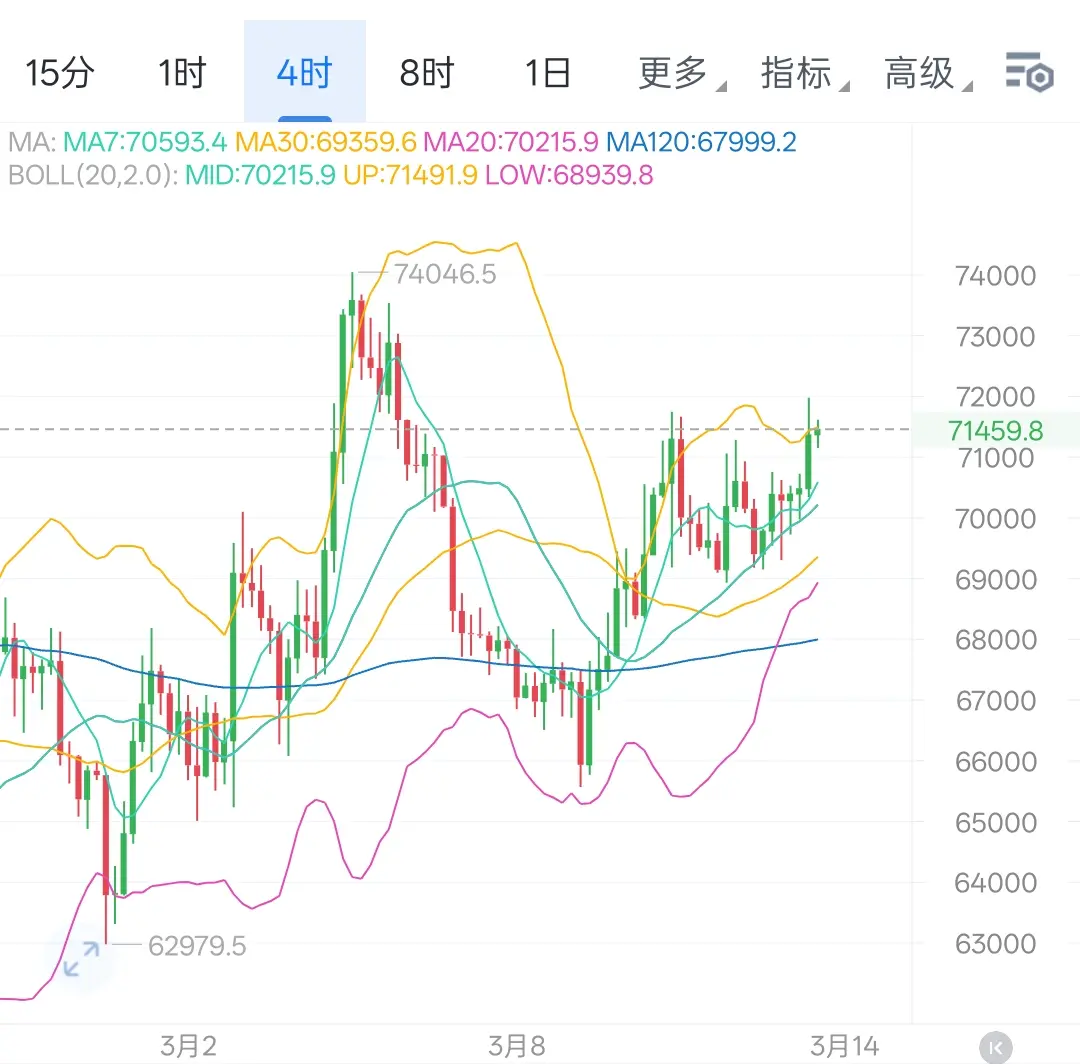Tap the K-line jump-to-latest round icon
The image size is (1080, 1064).
(996, 1048)
